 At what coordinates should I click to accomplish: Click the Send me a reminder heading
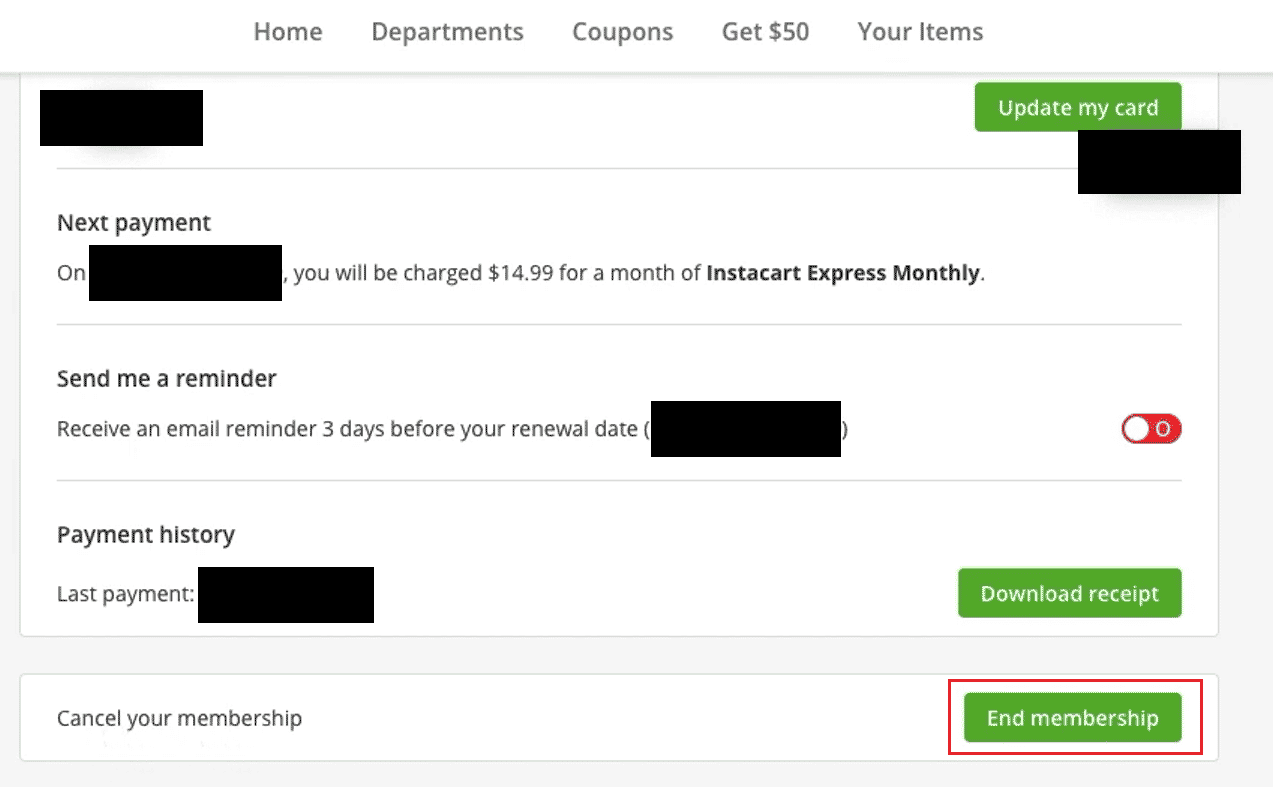click(167, 379)
